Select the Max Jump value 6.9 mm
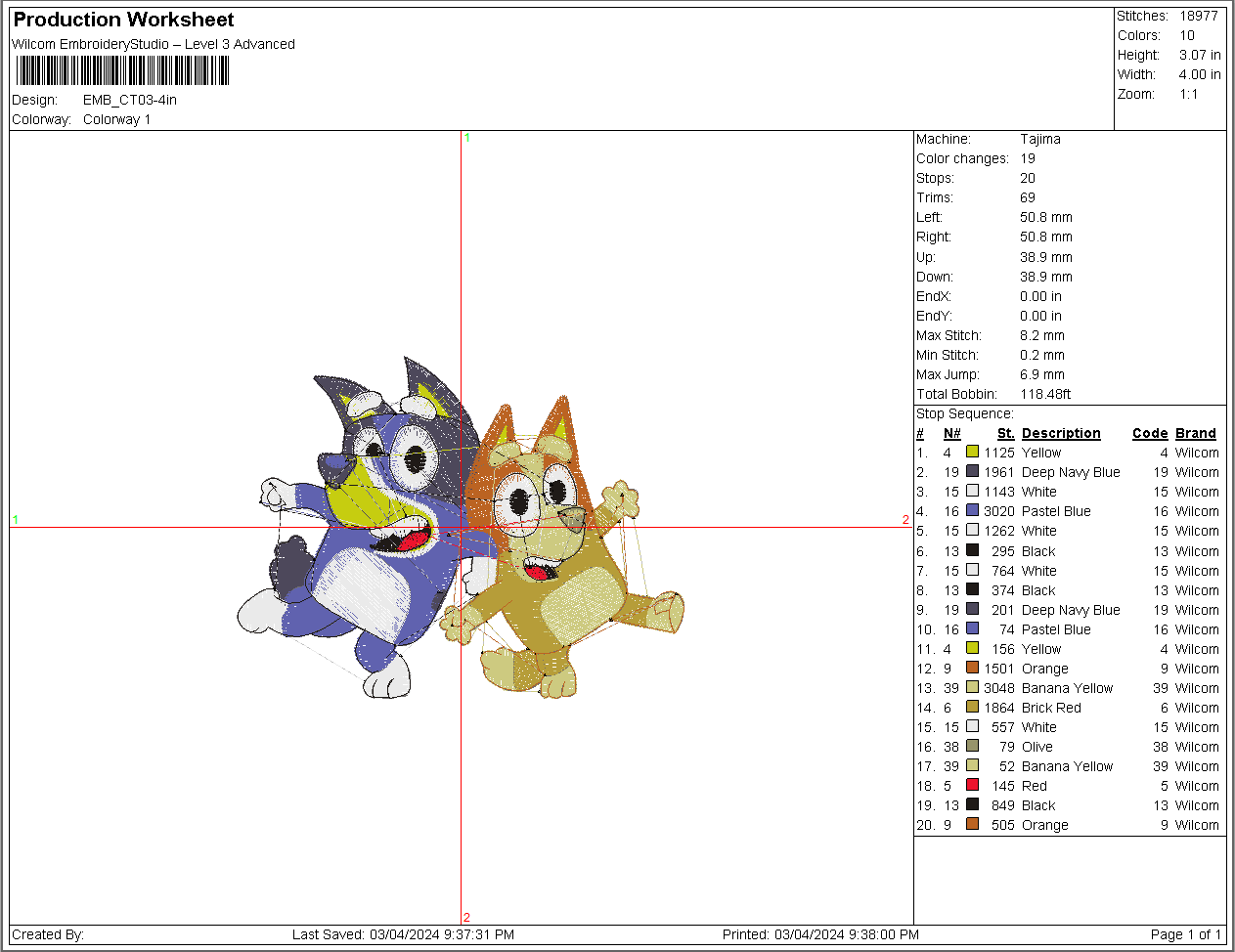Screen dimensions: 1235x952 [x=1042, y=374]
